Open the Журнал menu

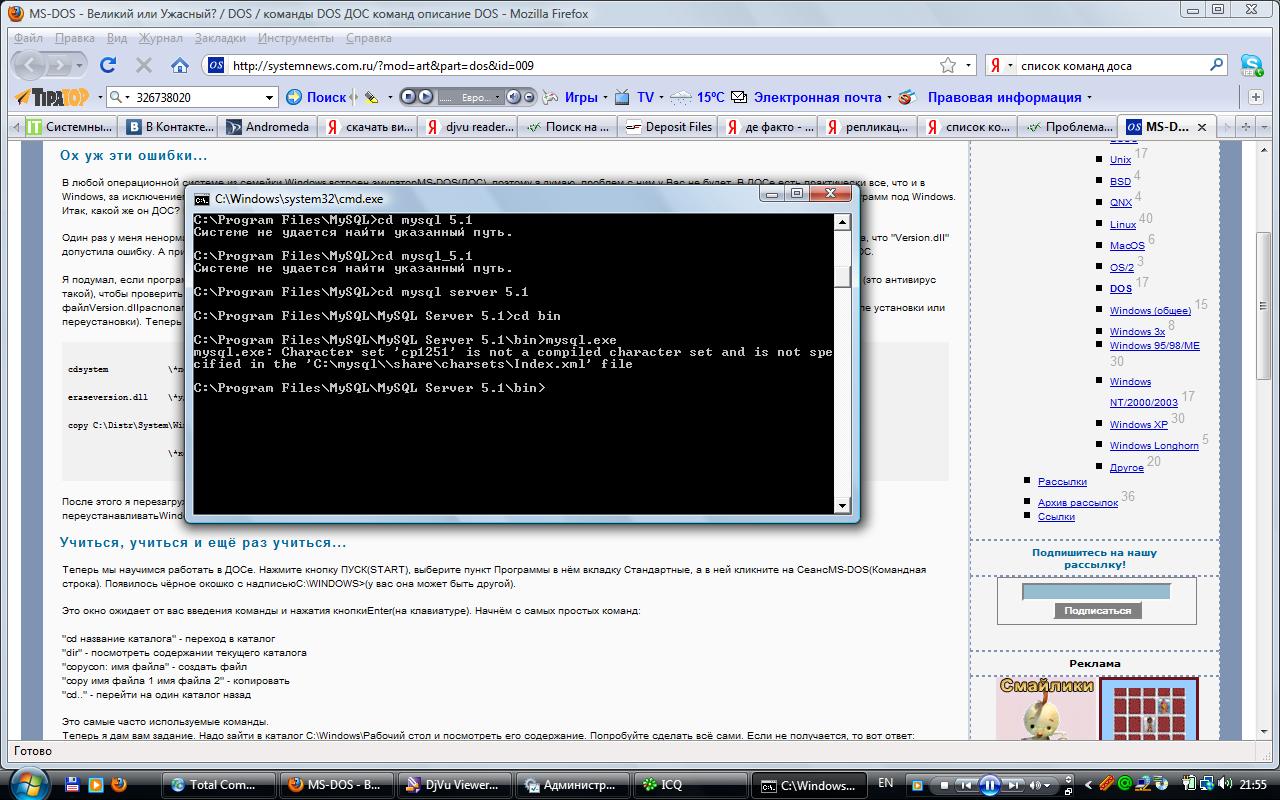coord(160,38)
